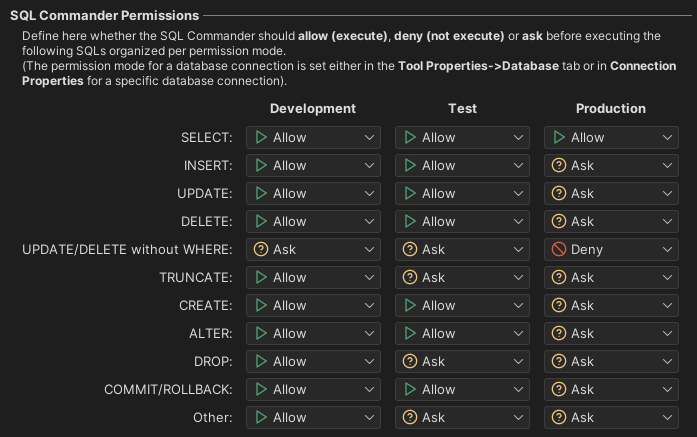
Task: Click the Allow icon for Production SELECT
Action: [x=558, y=137]
